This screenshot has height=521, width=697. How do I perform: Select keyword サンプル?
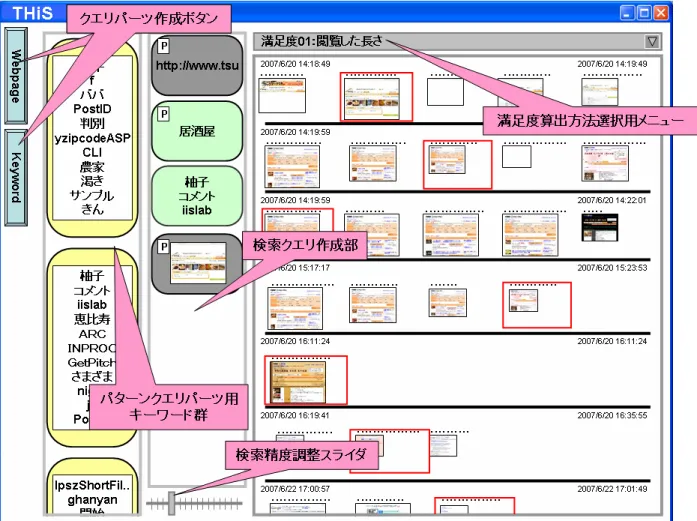coord(92,195)
